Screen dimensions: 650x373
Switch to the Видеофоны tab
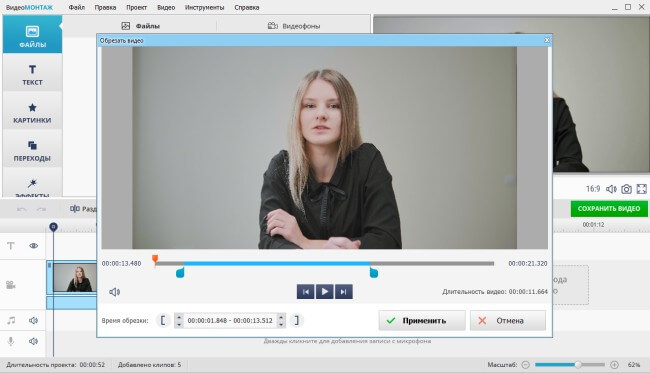(x=294, y=26)
